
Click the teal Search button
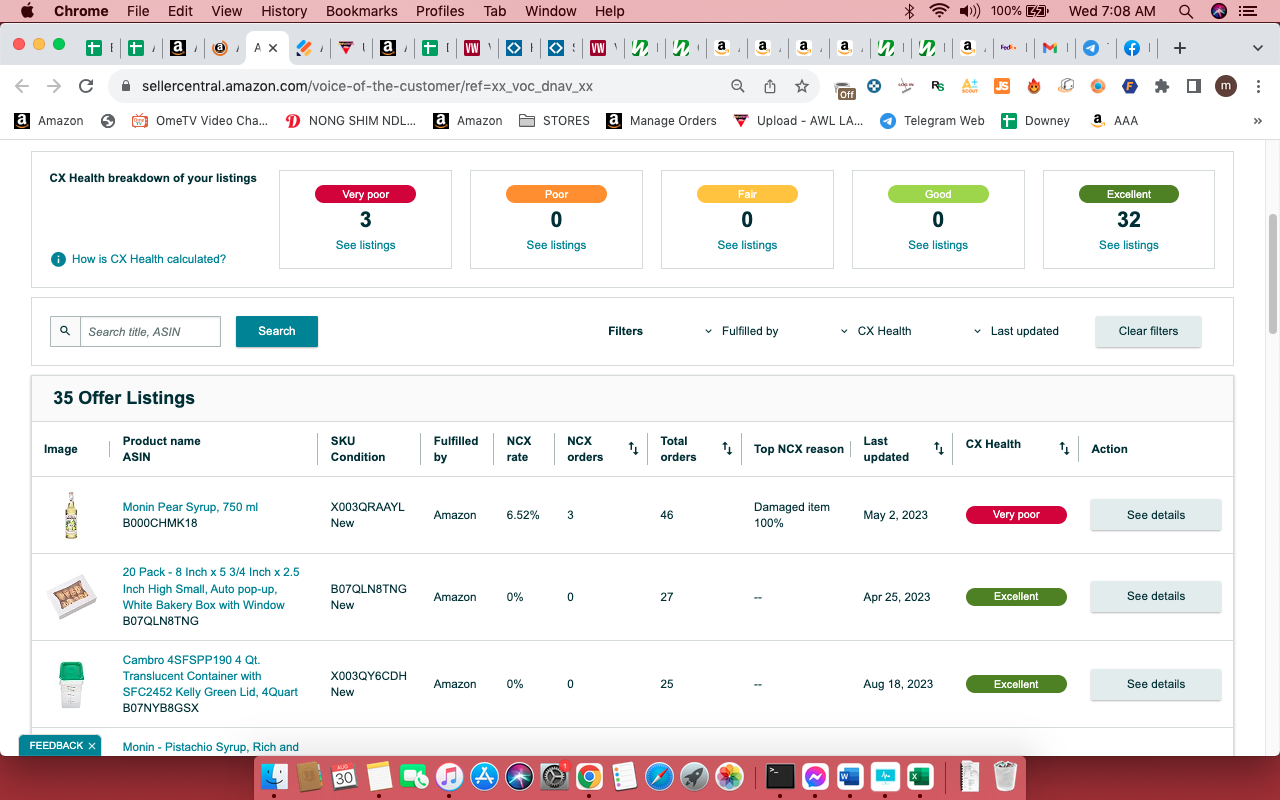277,331
